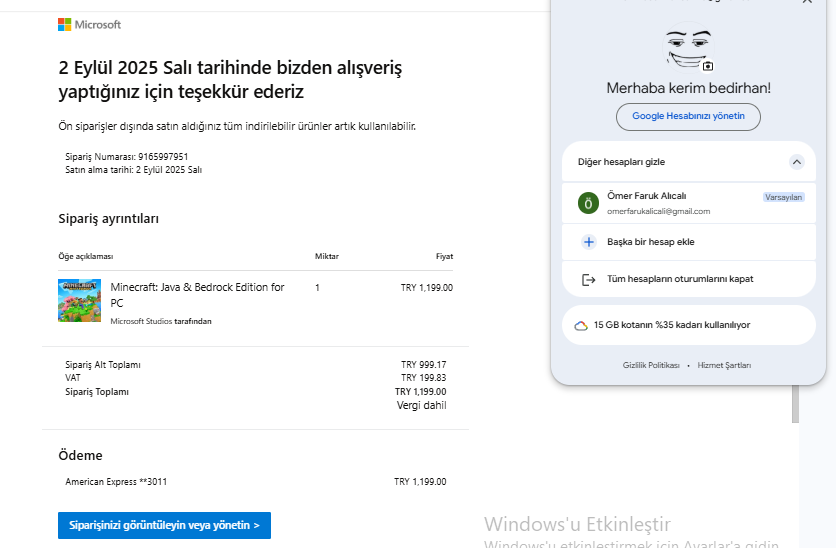Open Gizlilik Politikası link
This screenshot has width=836, height=548.
[x=651, y=365]
